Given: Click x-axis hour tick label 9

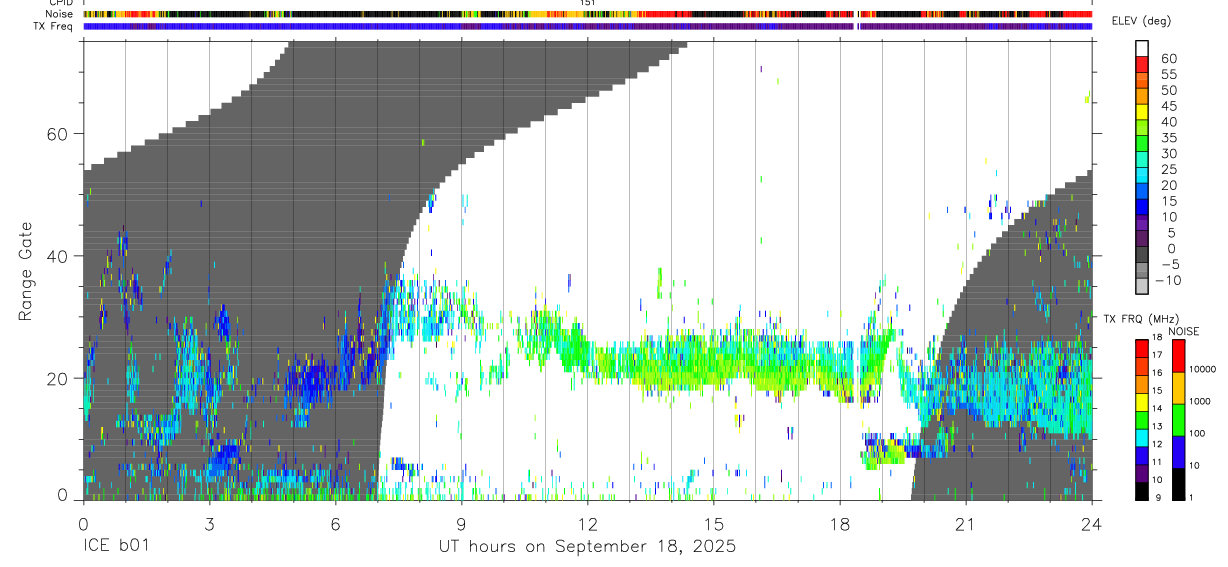Looking at the screenshot, I should (x=461, y=524).
